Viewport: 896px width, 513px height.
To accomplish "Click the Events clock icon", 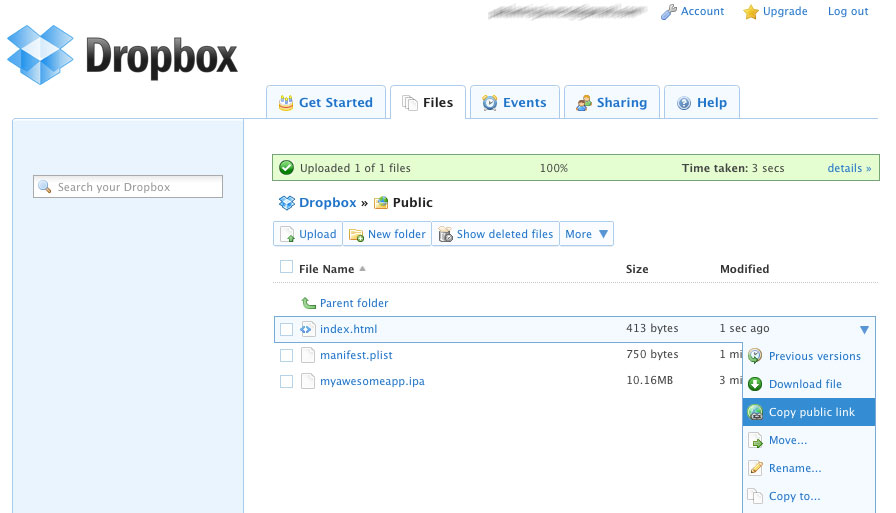I will click(490, 103).
